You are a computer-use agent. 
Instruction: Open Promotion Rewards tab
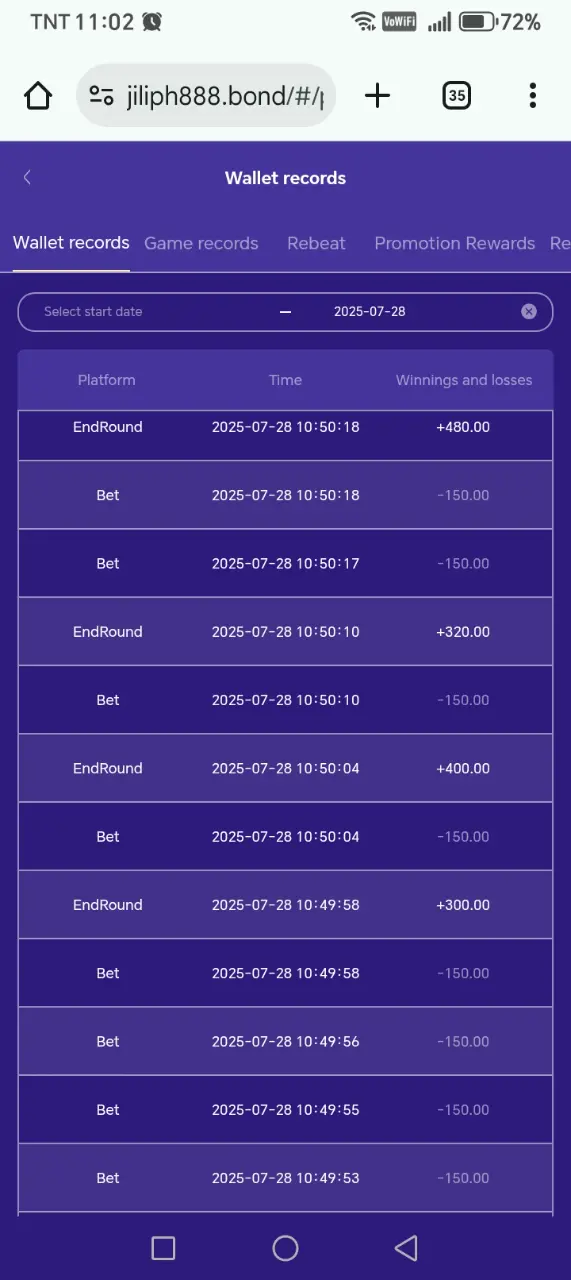[x=455, y=243]
